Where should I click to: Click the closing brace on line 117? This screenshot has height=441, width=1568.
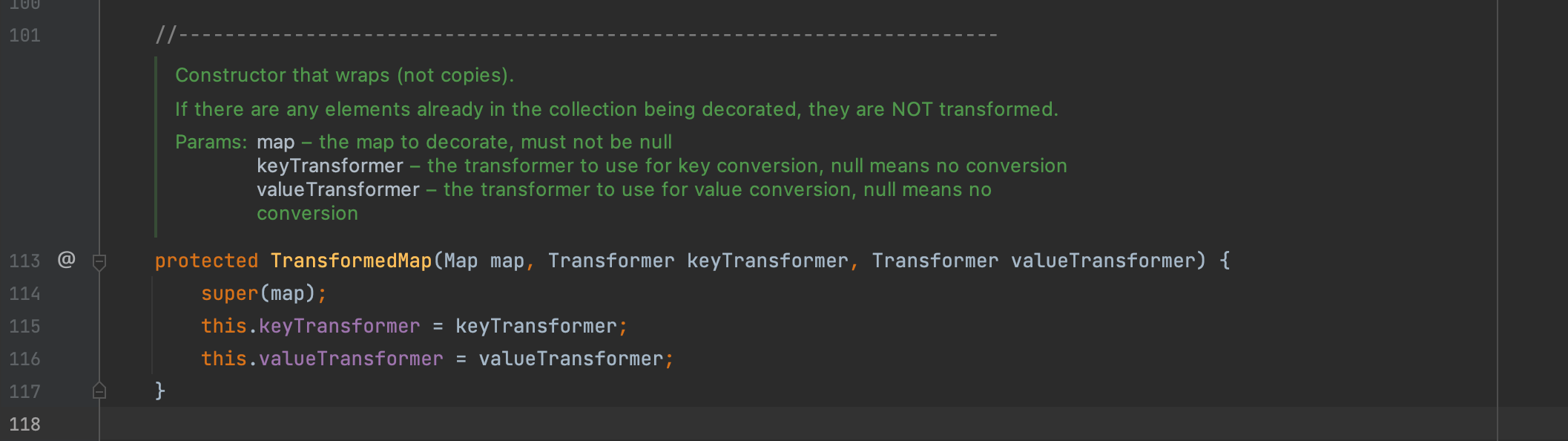pyautogui.click(x=159, y=391)
